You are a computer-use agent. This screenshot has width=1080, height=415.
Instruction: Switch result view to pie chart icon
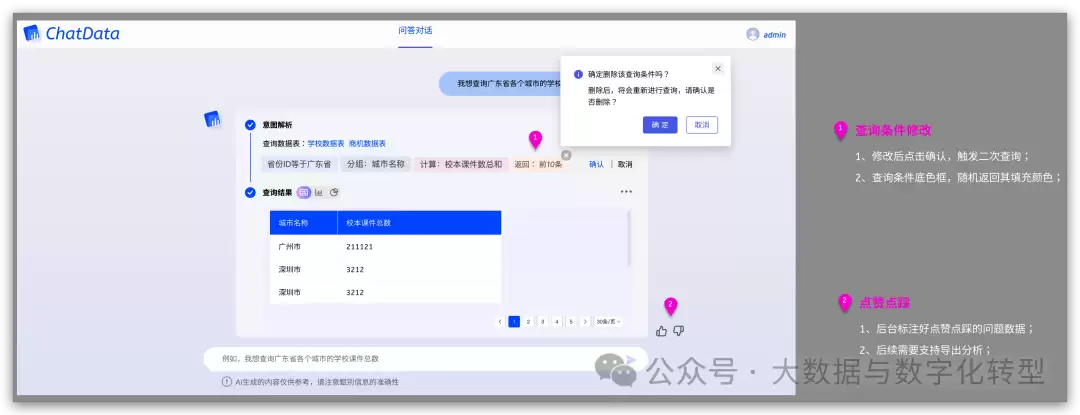coord(334,193)
